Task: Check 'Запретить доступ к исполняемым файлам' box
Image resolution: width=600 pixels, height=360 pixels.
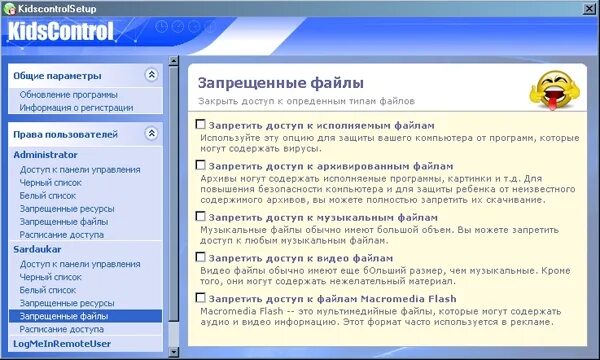Action: tap(201, 124)
